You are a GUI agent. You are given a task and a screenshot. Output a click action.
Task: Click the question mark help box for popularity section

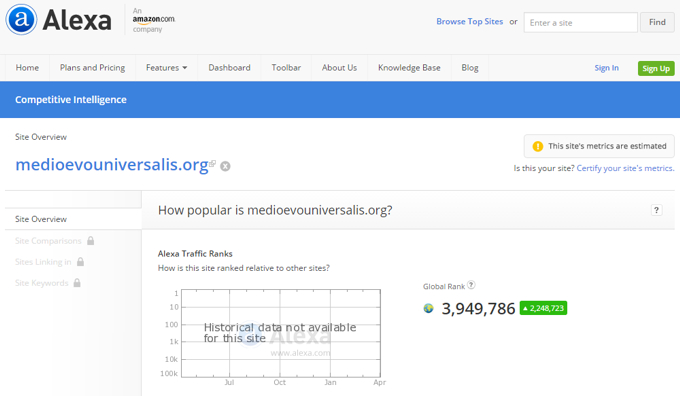coord(656,210)
